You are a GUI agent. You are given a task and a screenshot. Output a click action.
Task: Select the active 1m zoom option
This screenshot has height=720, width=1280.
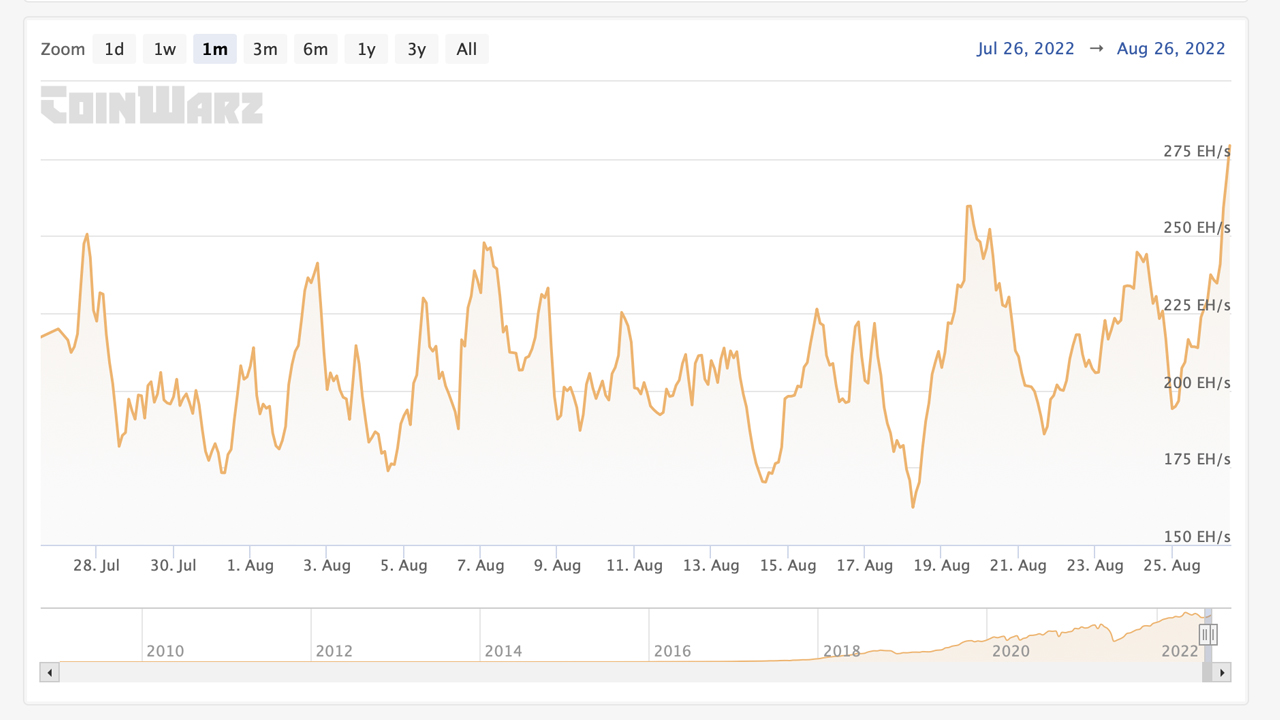[x=215, y=49]
